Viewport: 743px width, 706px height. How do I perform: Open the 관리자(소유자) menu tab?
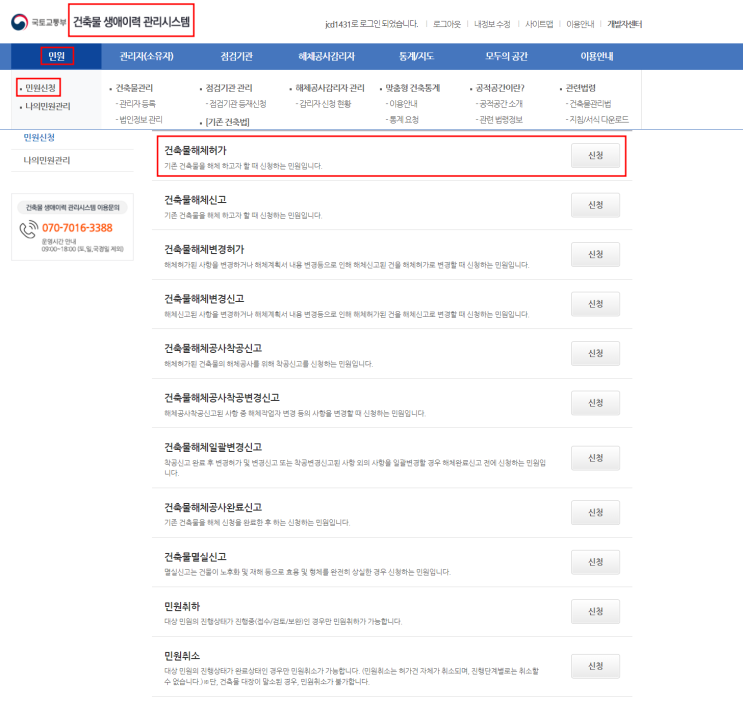(x=146, y=56)
